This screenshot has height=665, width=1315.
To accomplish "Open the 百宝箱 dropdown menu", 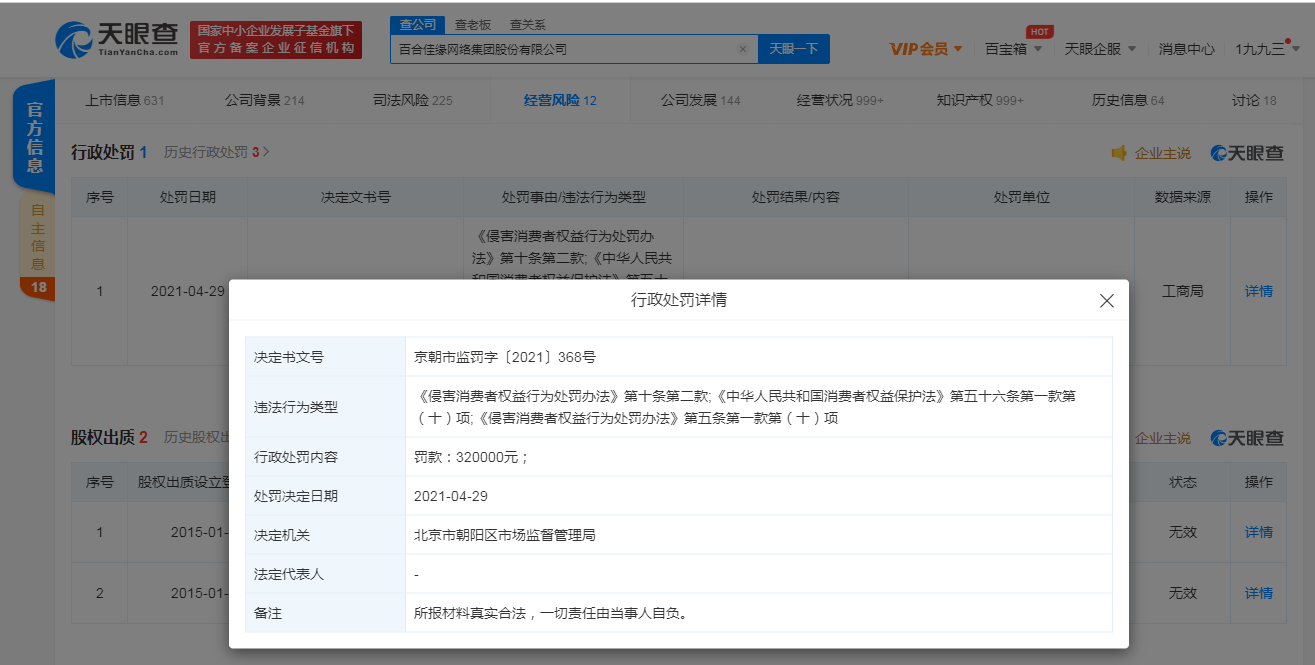I will pos(1013,48).
